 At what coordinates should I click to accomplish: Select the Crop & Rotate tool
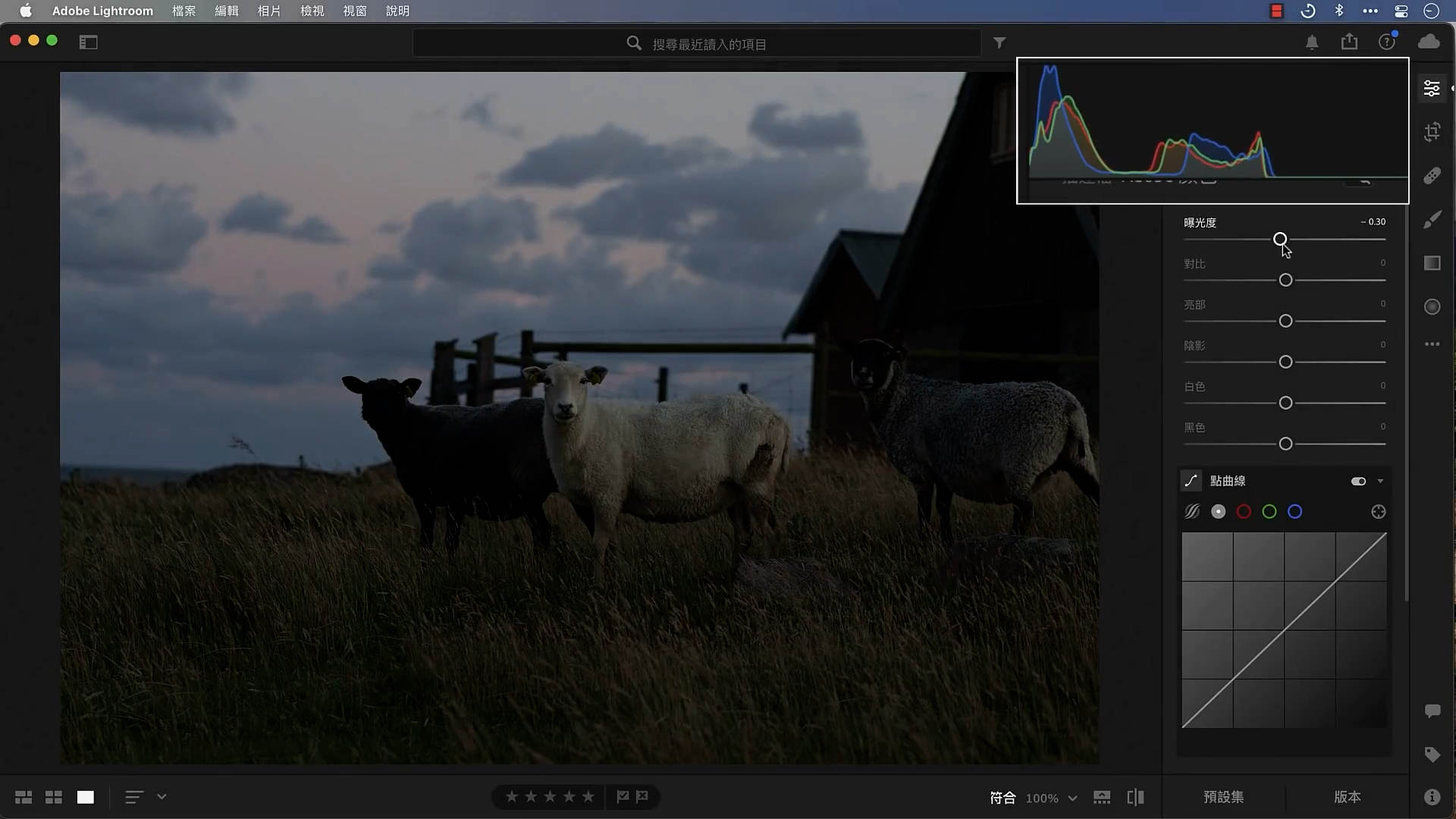click(1432, 132)
